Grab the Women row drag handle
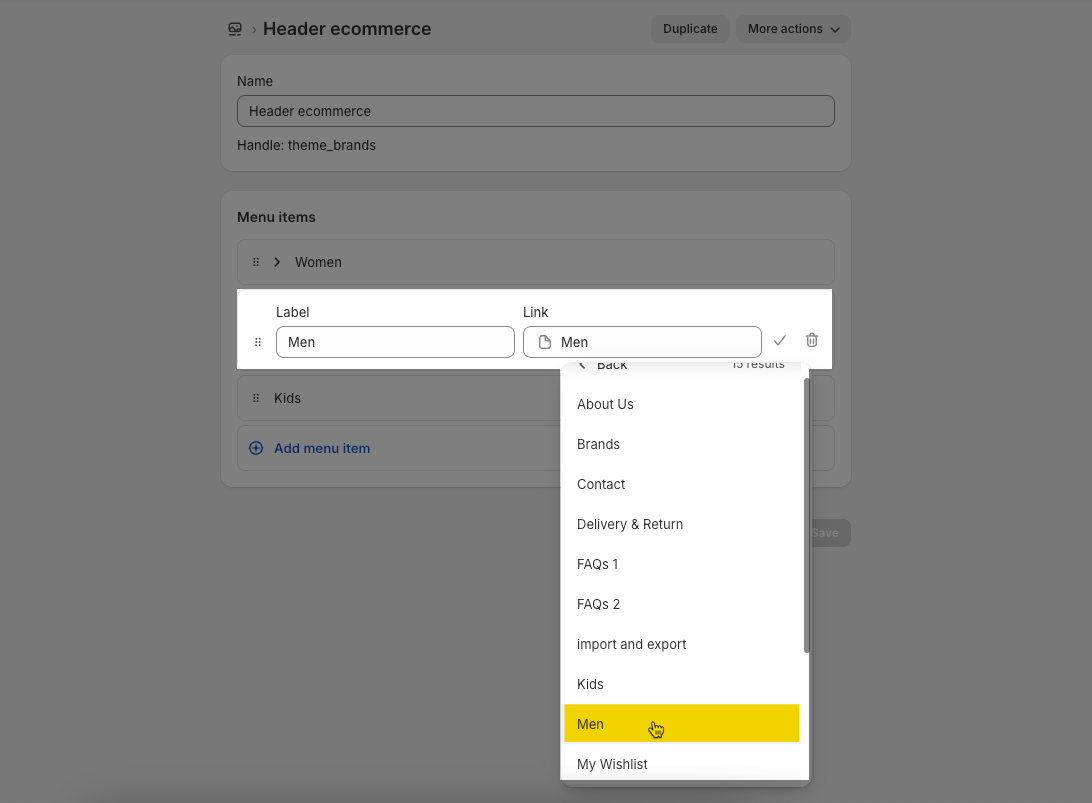Viewport: 1092px width, 803px height. click(x=256, y=263)
